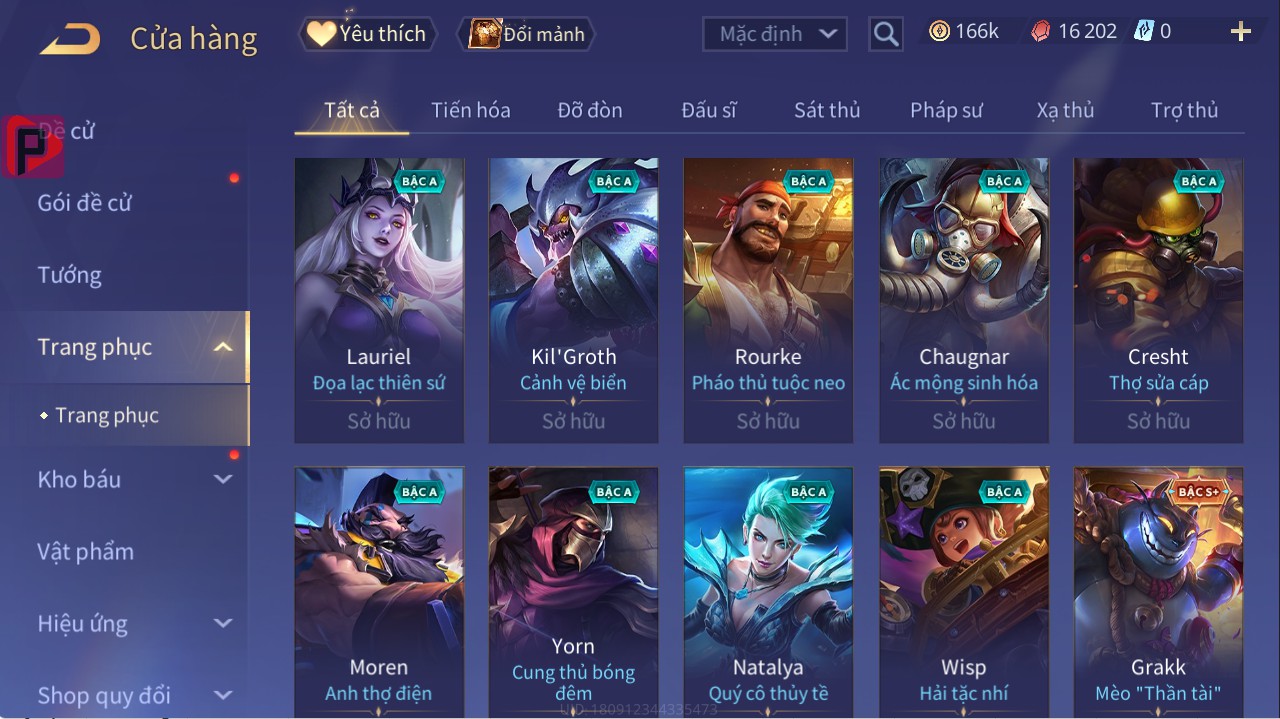Screen dimensions: 1280x719
Task: Open the Vật phẩm sidebar item
Action: (x=85, y=551)
